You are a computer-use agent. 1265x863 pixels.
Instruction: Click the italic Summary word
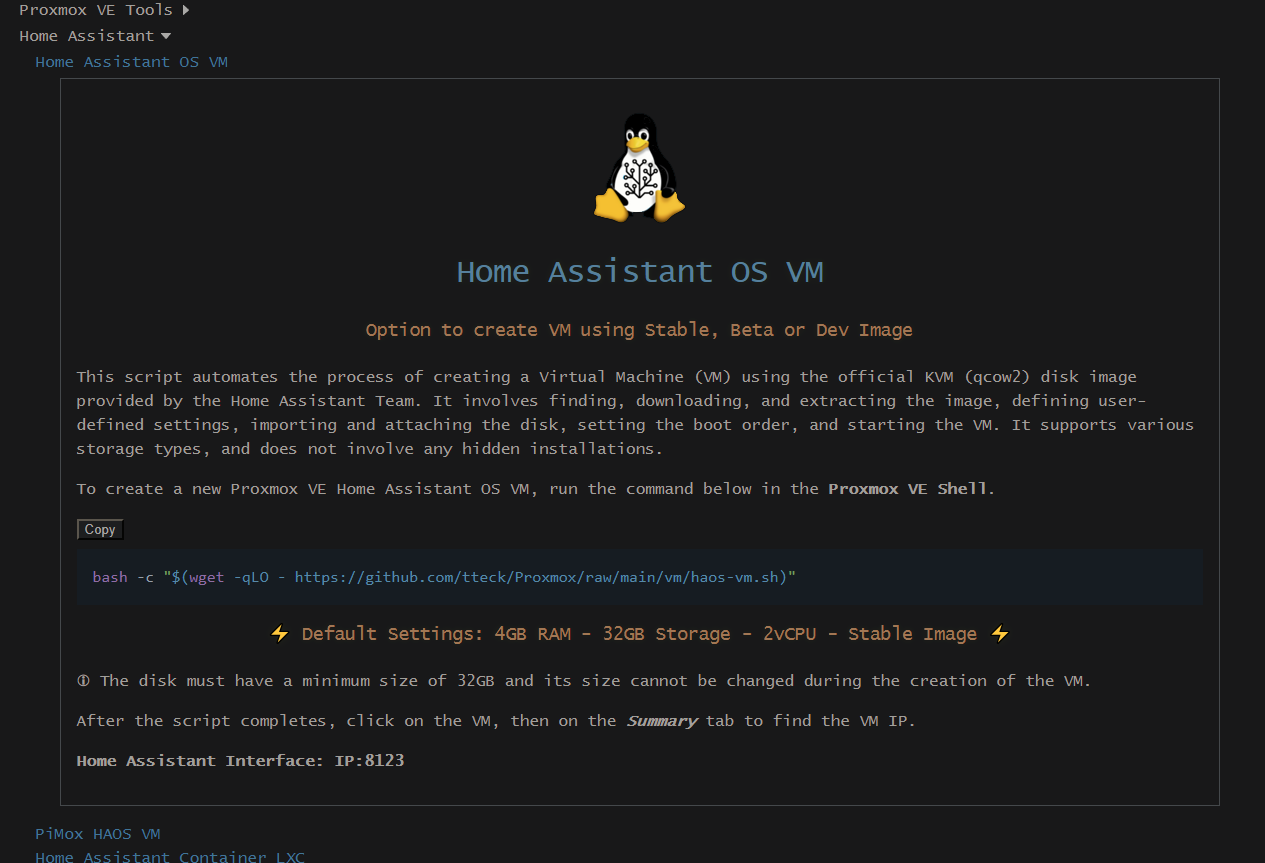[661, 721]
